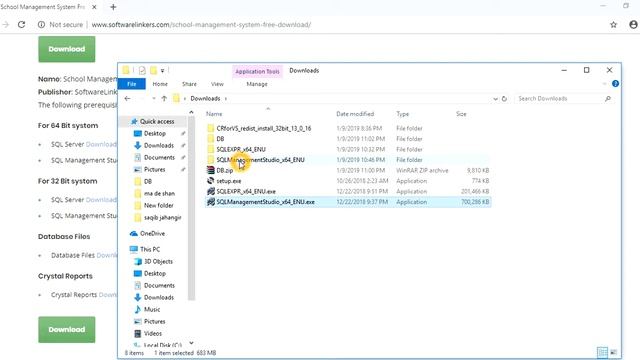Open the saqib jahangir folder
The height and width of the screenshot is (360, 640).
[162, 218]
